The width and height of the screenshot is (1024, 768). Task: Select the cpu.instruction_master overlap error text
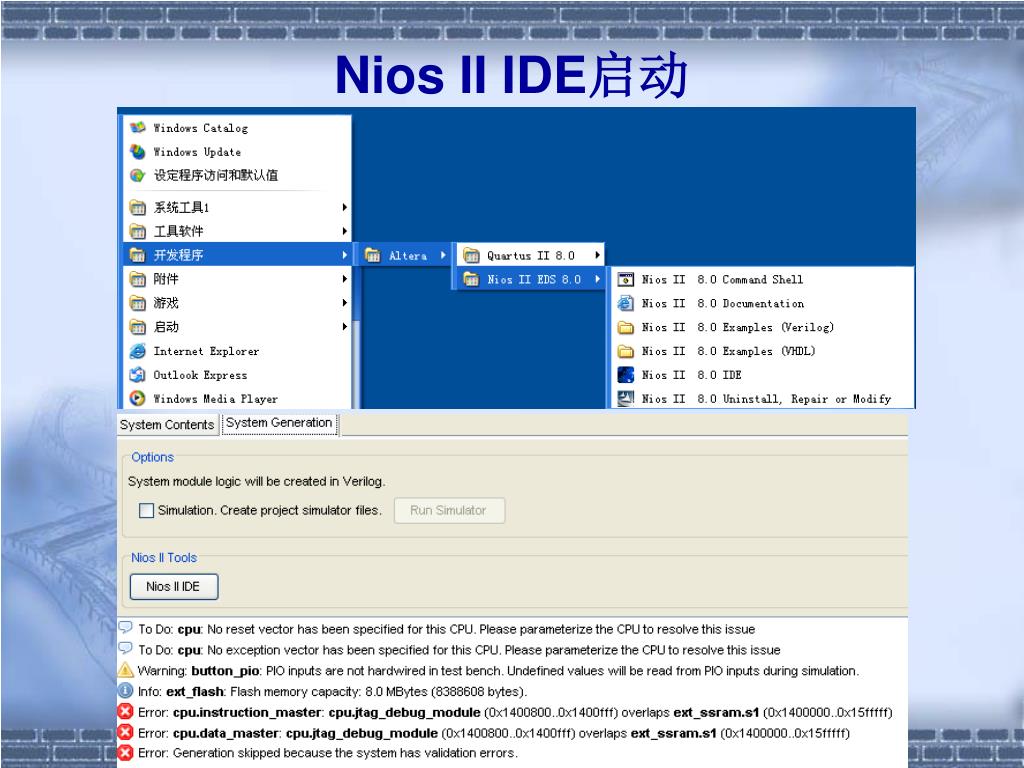[x=515, y=712]
